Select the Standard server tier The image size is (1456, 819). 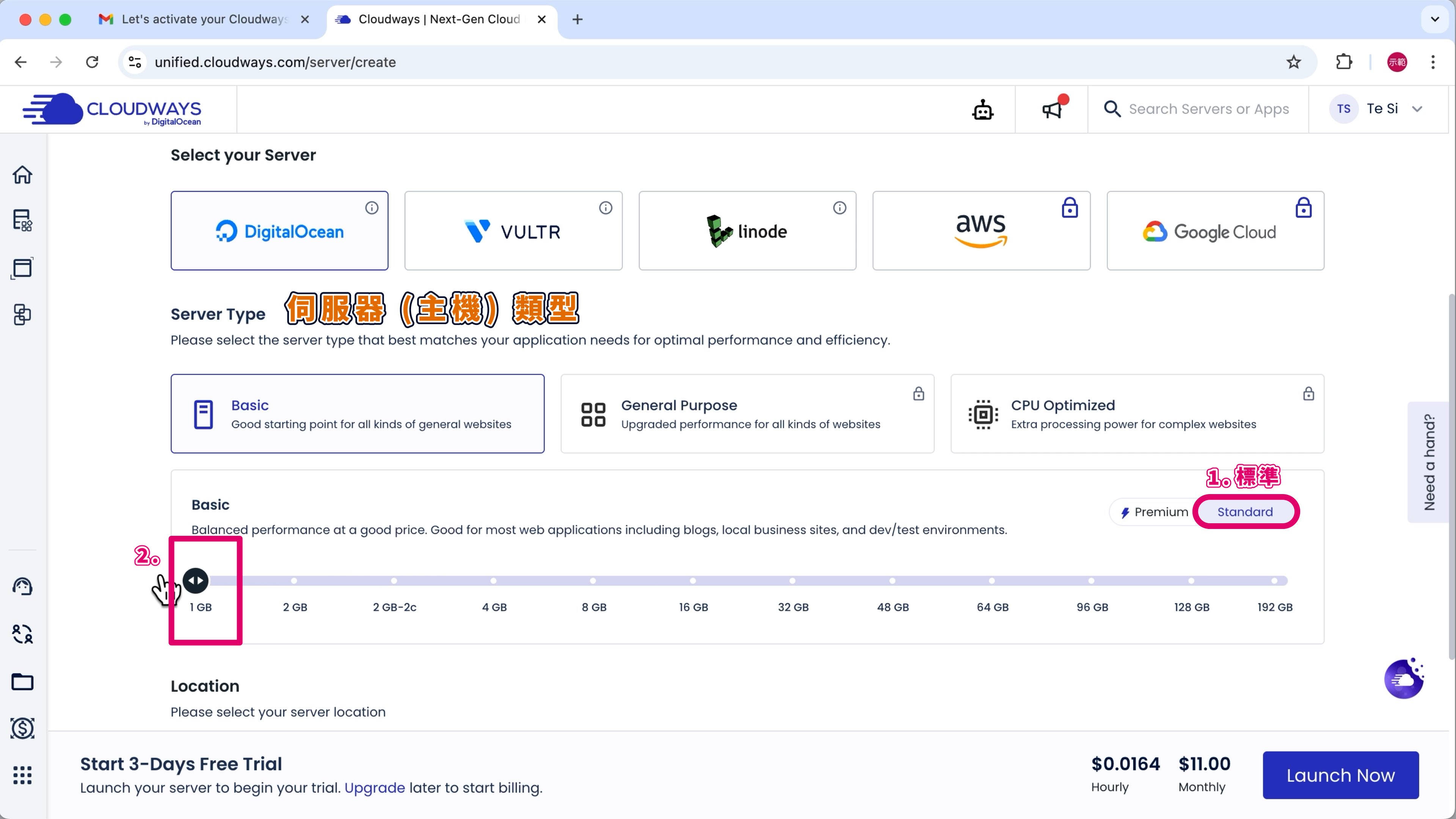point(1244,512)
